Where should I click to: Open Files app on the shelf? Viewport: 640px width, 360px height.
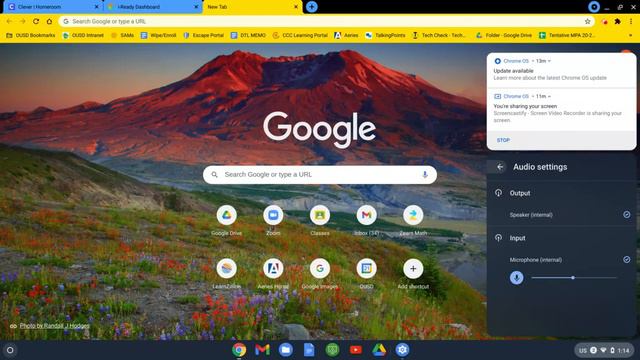(286, 350)
